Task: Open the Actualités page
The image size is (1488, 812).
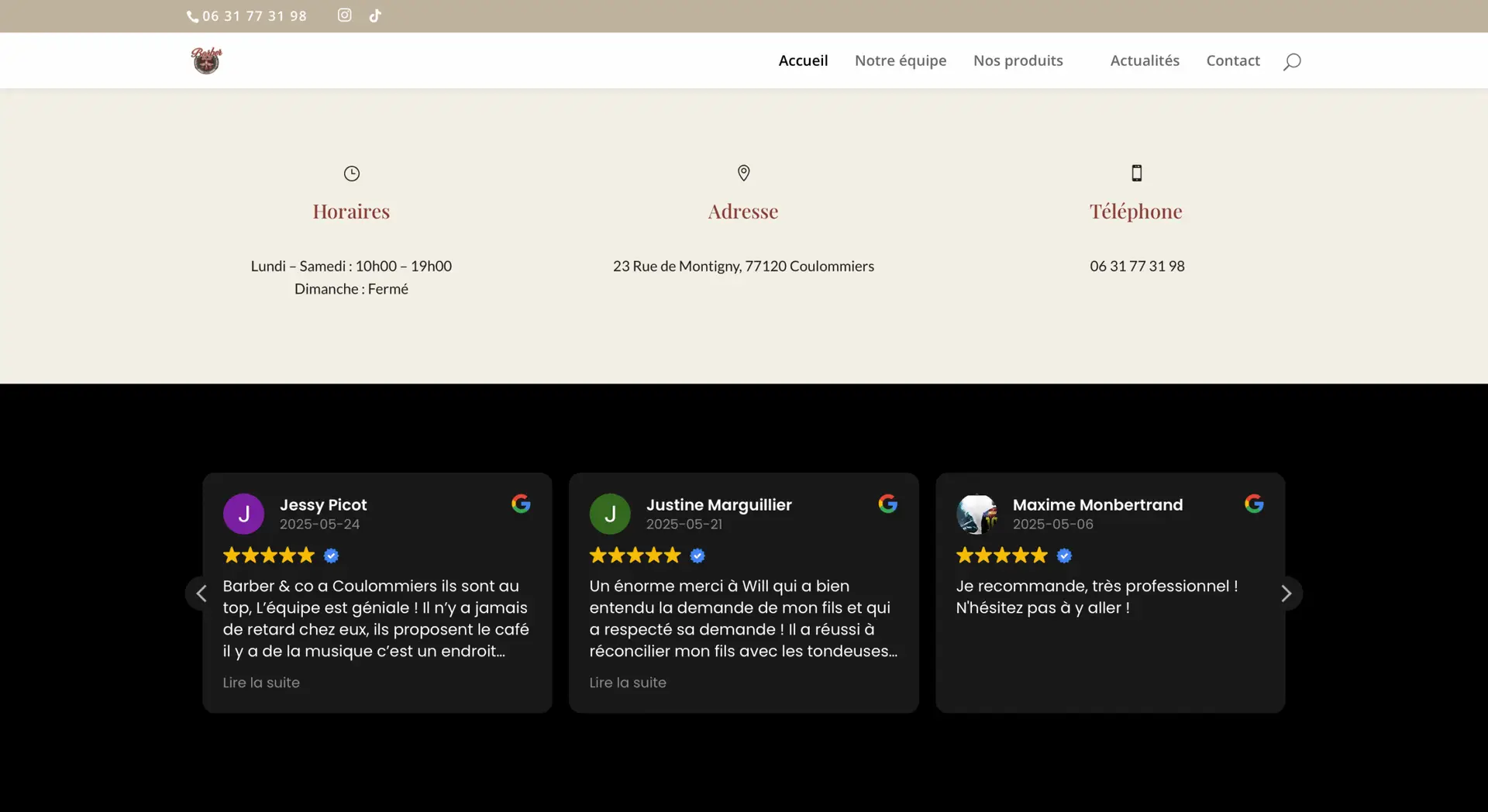Action: click(x=1144, y=60)
